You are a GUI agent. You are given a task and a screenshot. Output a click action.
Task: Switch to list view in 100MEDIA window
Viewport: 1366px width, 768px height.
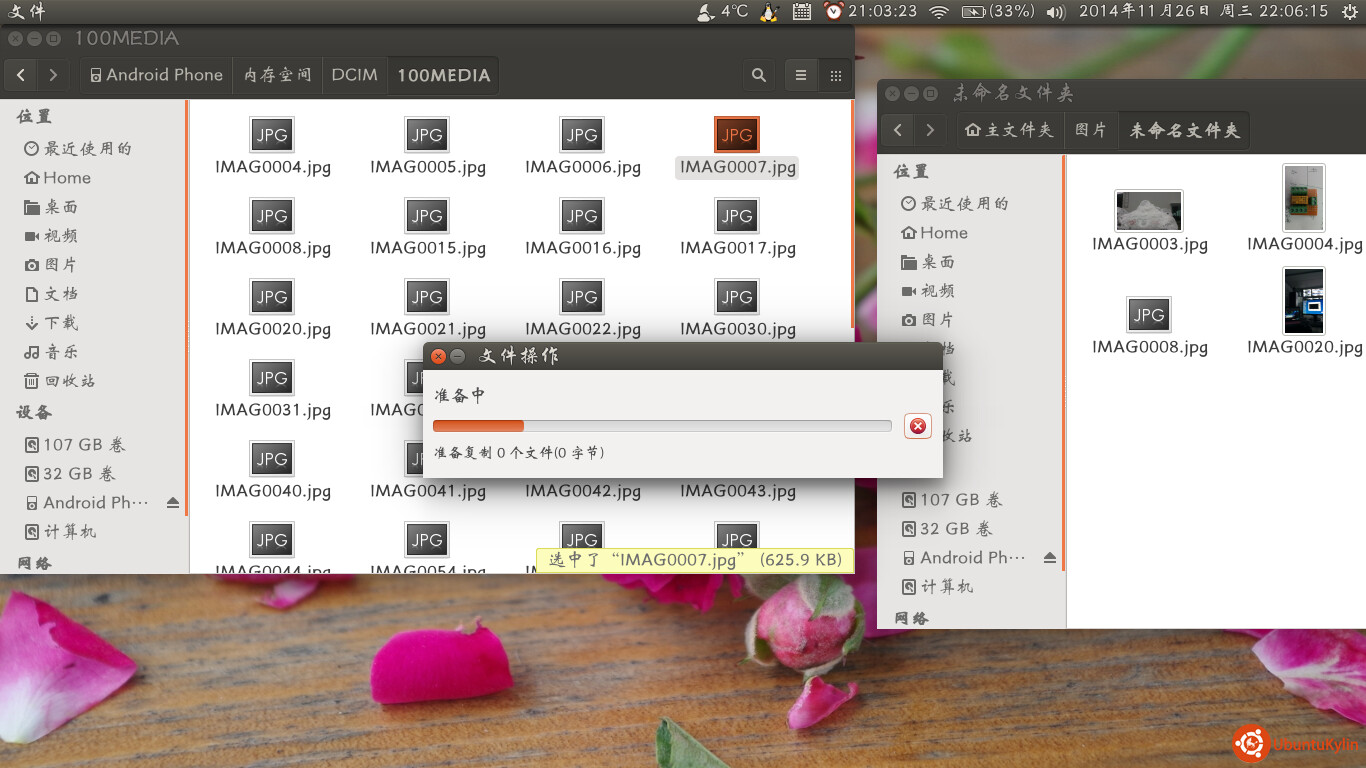[x=801, y=75]
